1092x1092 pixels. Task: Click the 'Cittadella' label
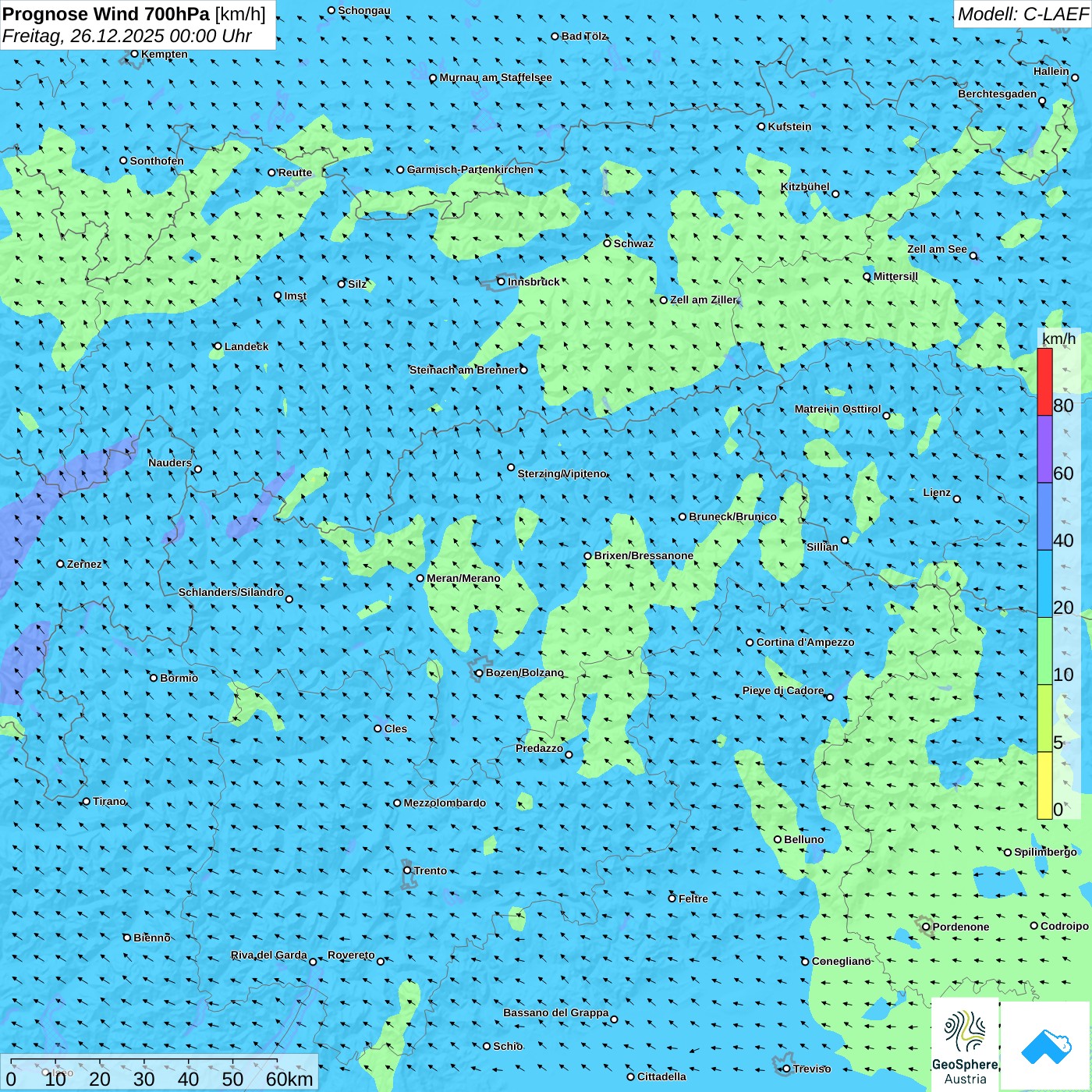pyautogui.click(x=661, y=1076)
